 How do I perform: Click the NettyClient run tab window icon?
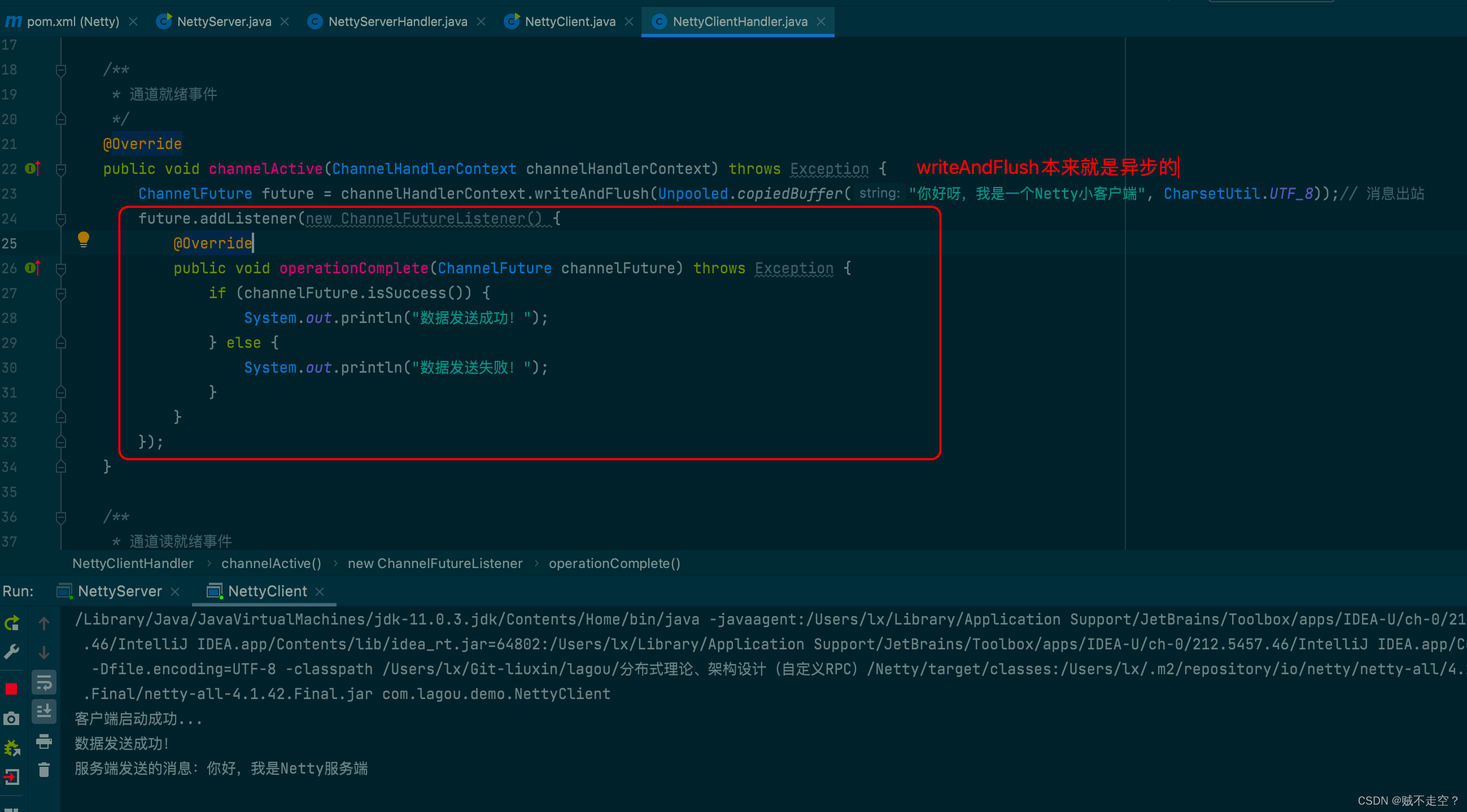coord(214,591)
